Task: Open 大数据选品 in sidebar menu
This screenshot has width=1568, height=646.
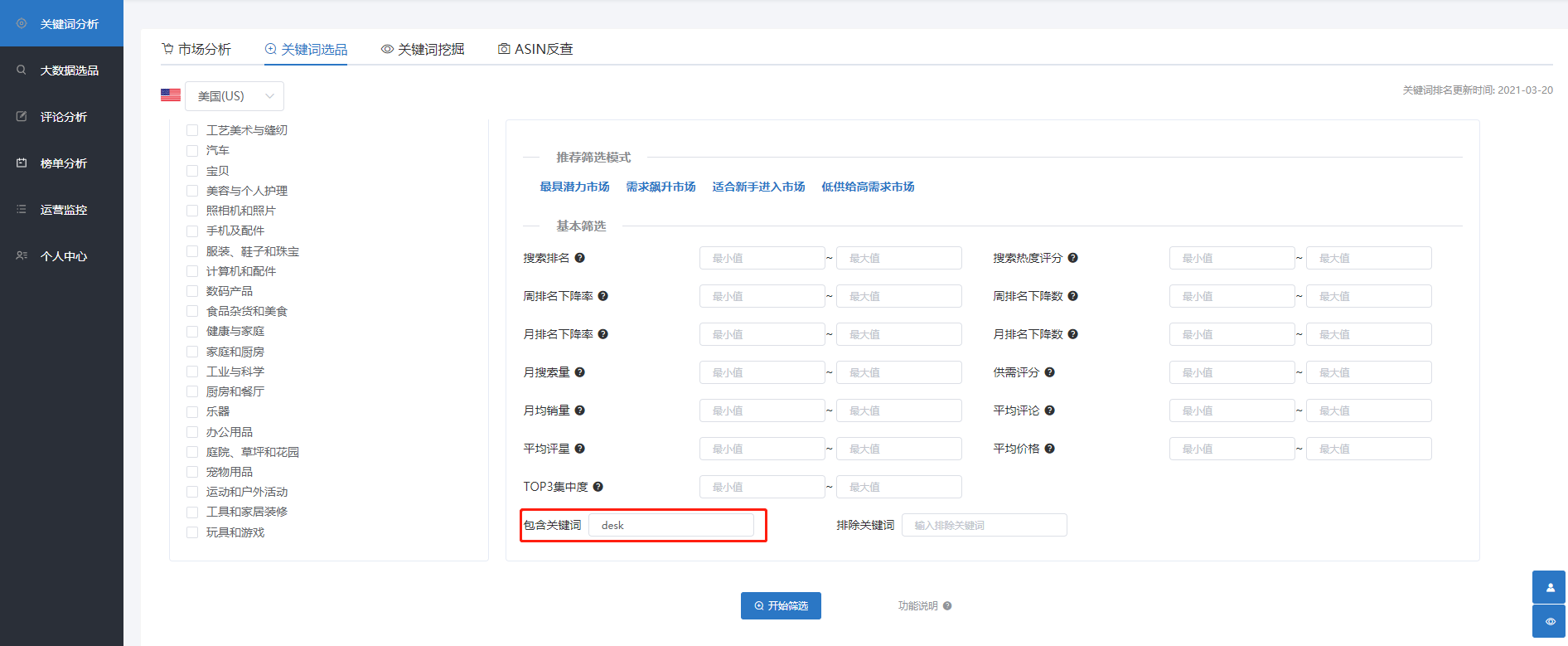Action: click(x=61, y=70)
